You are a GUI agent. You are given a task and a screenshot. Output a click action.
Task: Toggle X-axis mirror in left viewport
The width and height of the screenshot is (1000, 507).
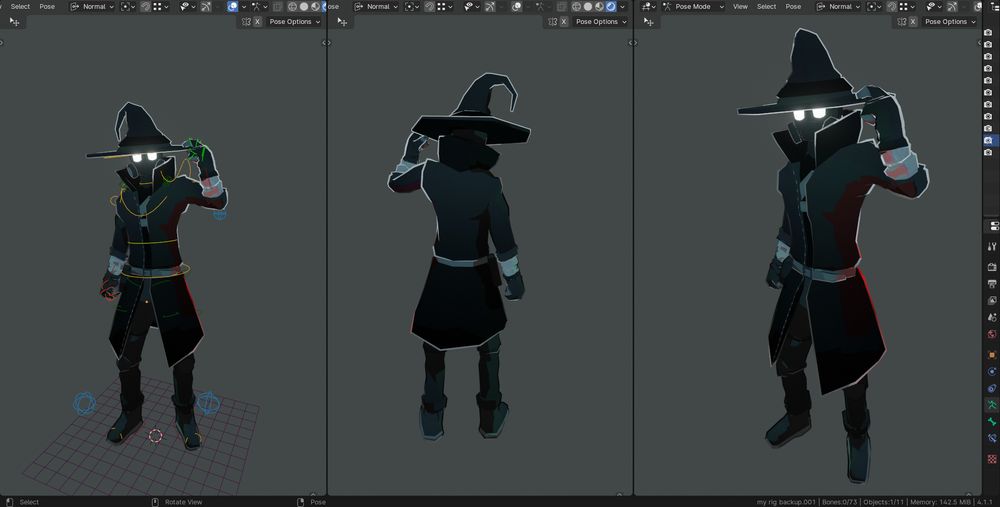(257, 21)
